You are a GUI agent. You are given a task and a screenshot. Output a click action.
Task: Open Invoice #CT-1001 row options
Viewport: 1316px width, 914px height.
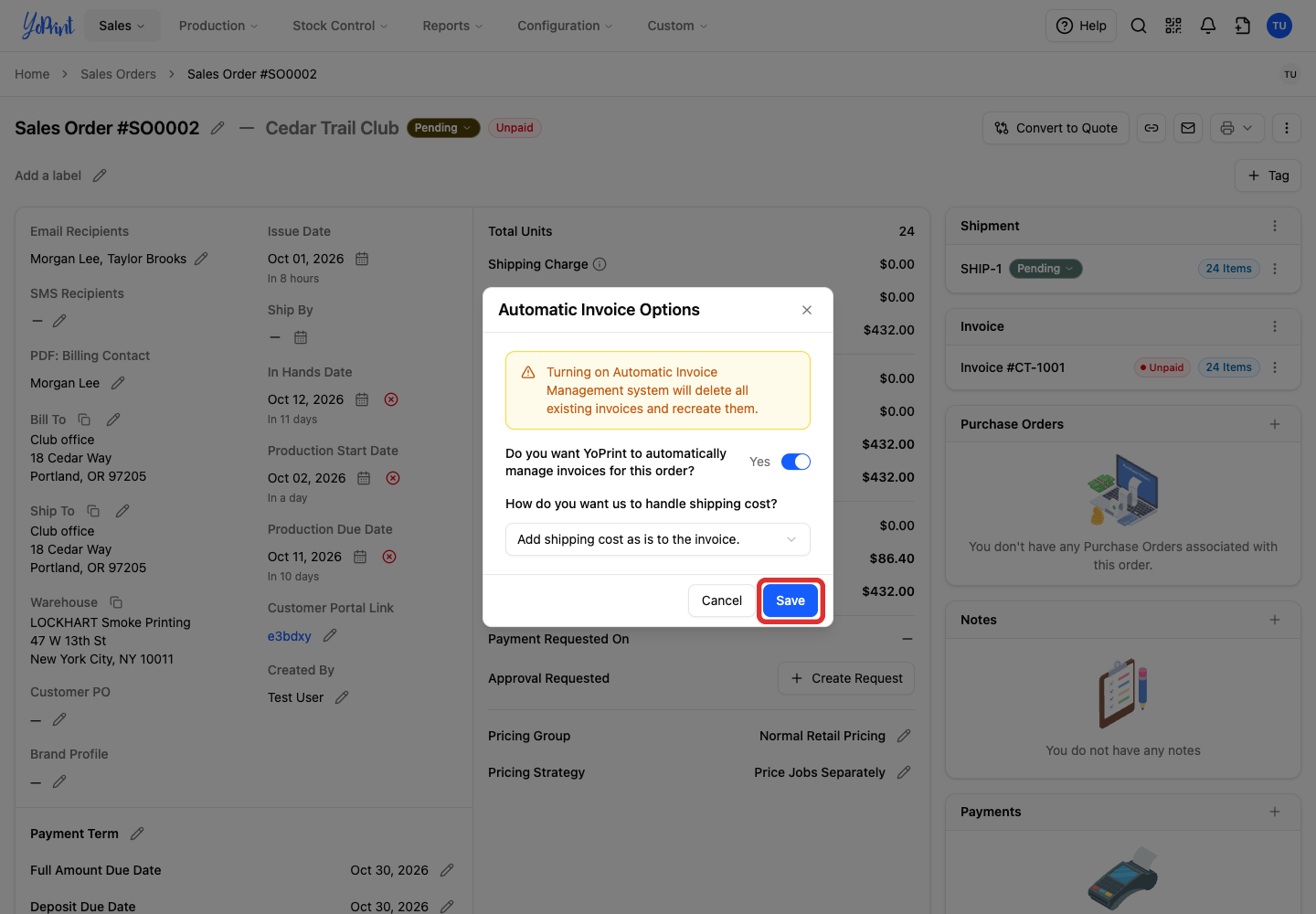point(1275,367)
